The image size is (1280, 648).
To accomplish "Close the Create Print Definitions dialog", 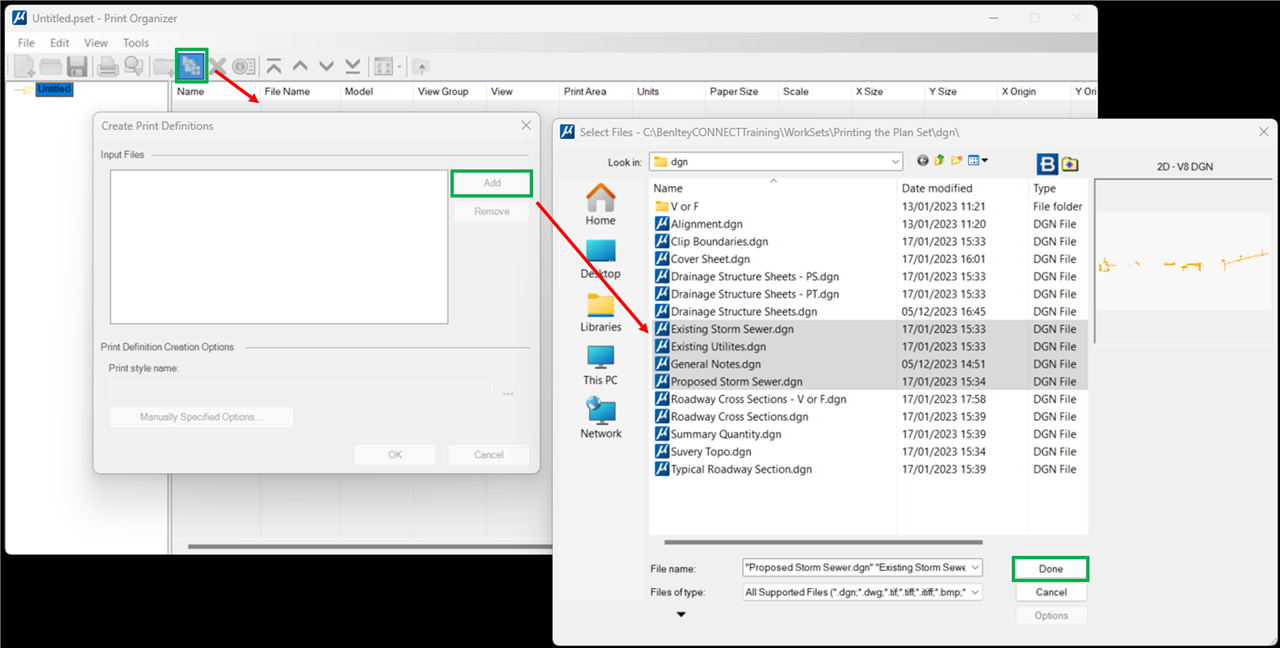I will pyautogui.click(x=526, y=125).
